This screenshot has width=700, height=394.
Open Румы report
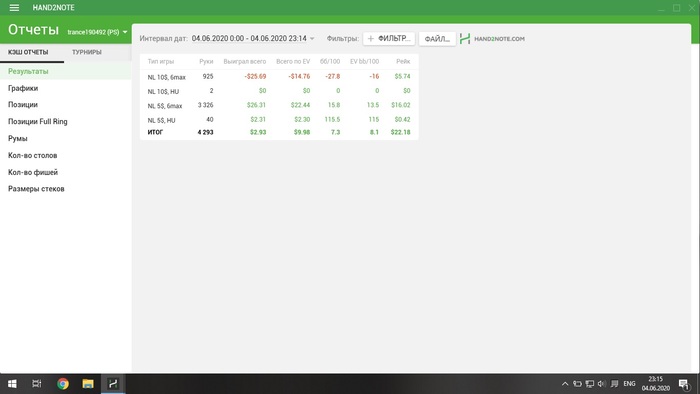click(65, 138)
